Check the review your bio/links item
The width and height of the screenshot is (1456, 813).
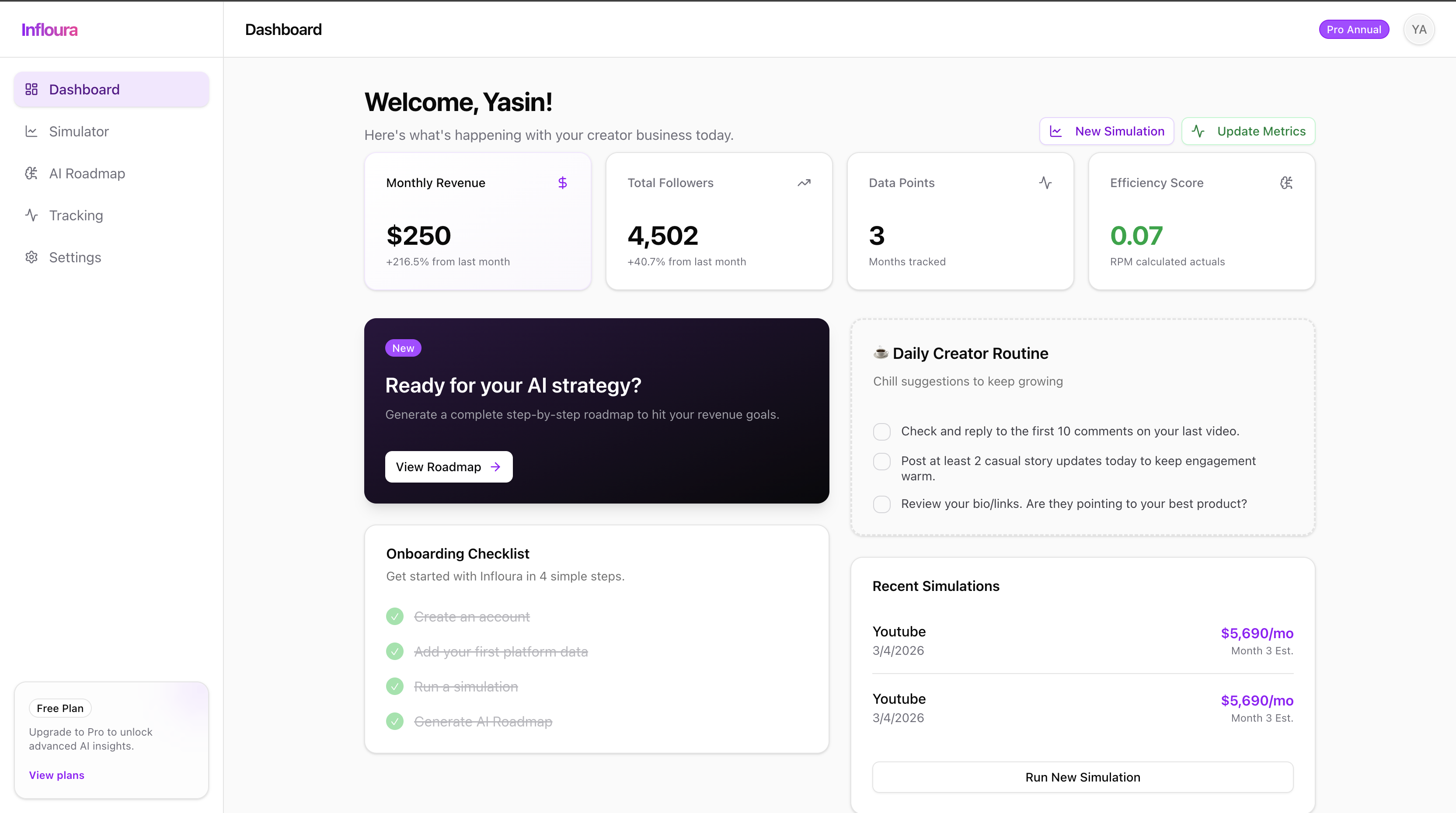[882, 504]
